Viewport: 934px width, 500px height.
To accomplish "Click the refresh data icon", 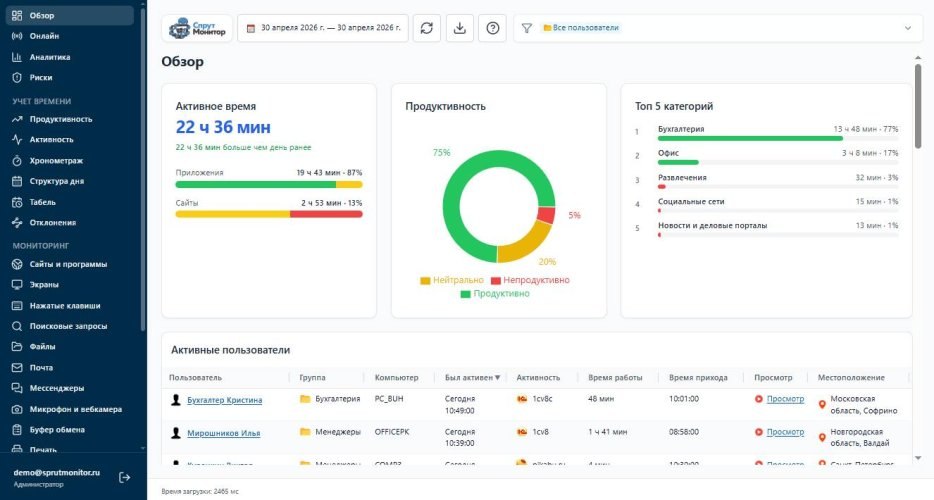I will pyautogui.click(x=426, y=28).
